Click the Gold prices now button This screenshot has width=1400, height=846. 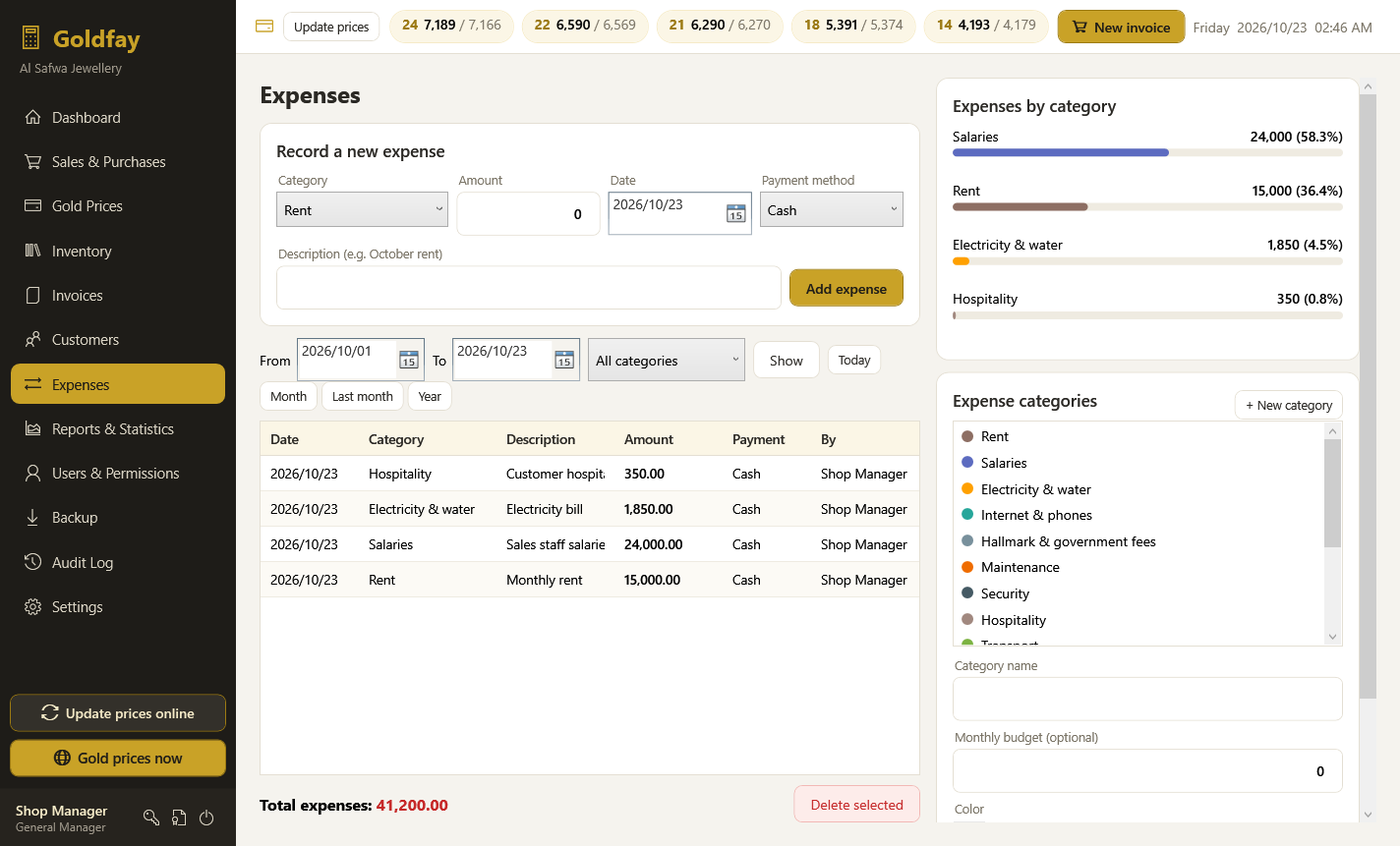pos(118,758)
